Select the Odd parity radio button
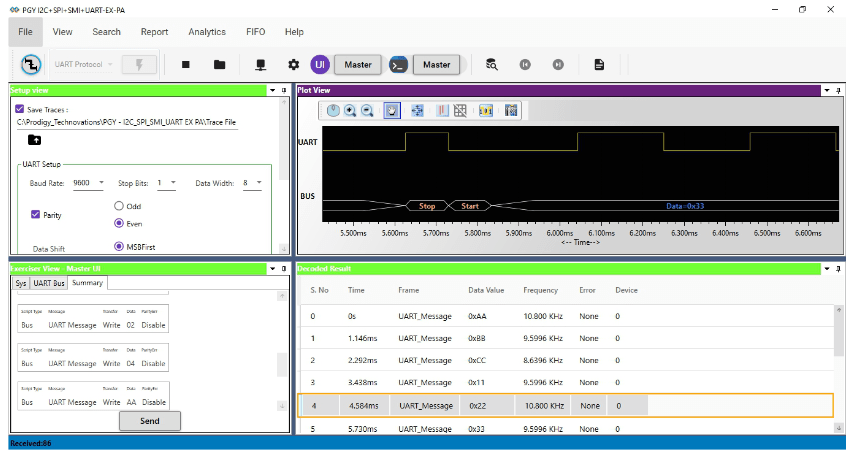Screen dimensions: 863x459 [119, 206]
